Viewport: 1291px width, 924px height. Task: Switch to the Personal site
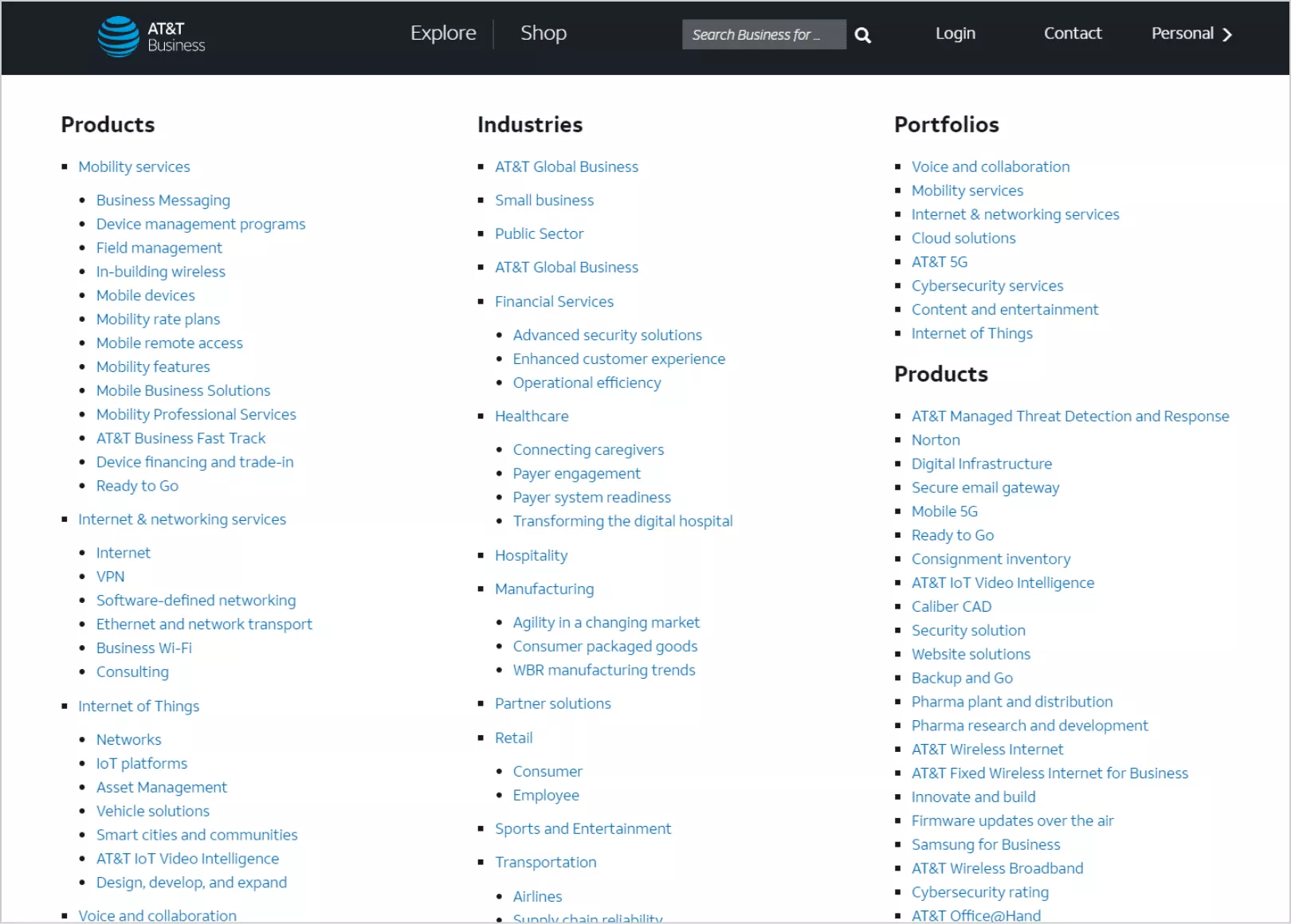coord(1183,33)
